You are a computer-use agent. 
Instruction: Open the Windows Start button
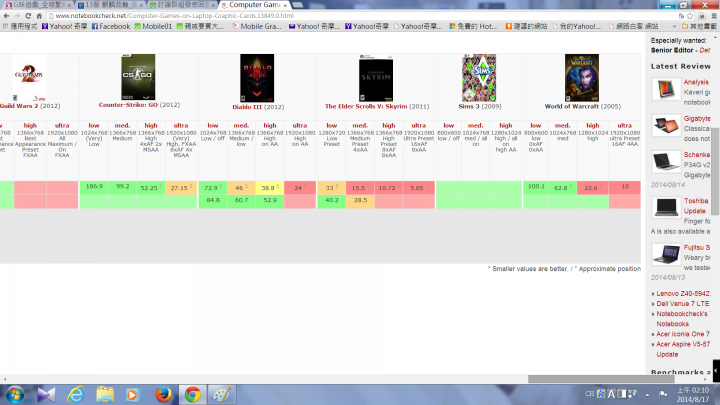15,395
